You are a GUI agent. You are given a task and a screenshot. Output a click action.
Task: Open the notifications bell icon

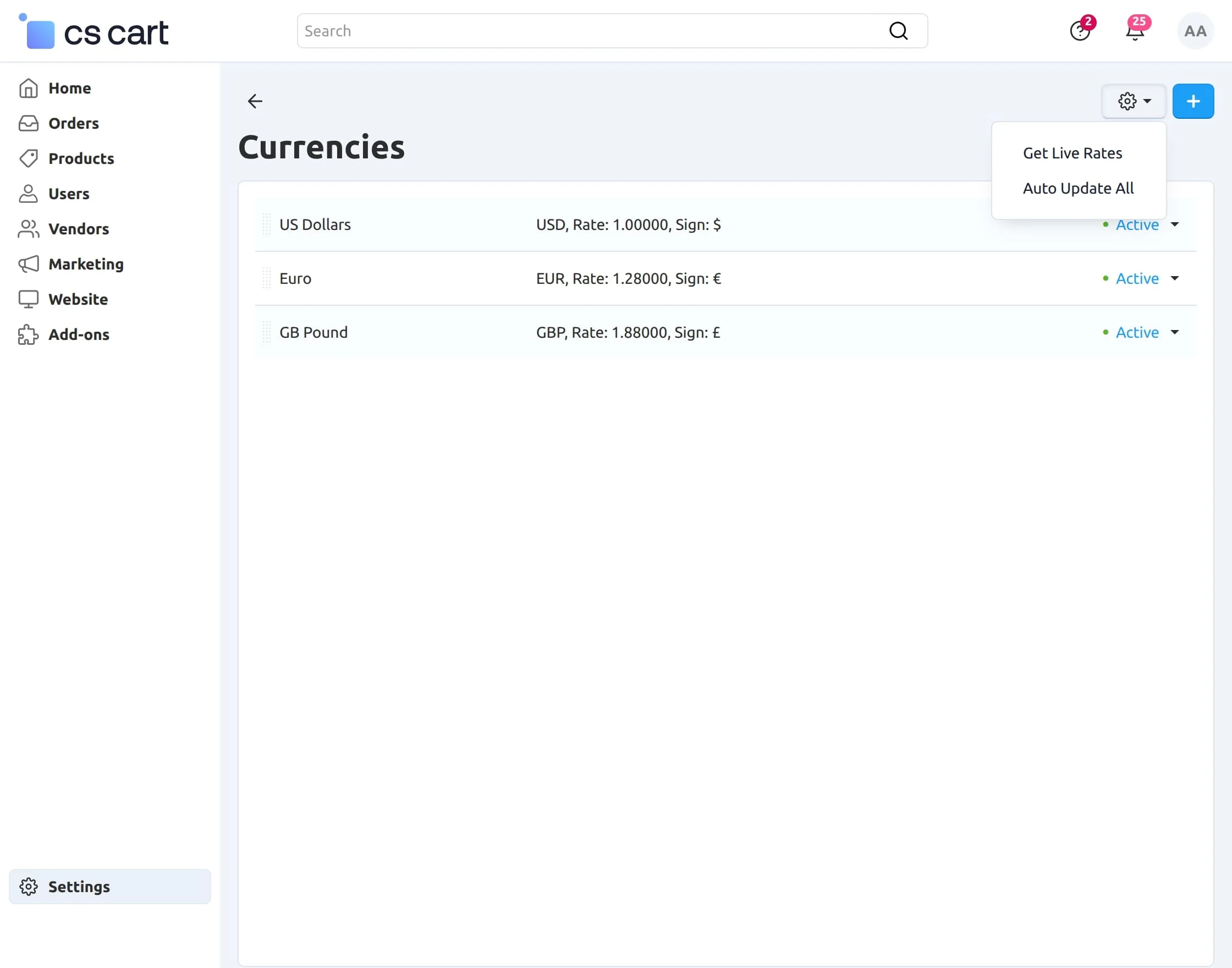pyautogui.click(x=1135, y=31)
